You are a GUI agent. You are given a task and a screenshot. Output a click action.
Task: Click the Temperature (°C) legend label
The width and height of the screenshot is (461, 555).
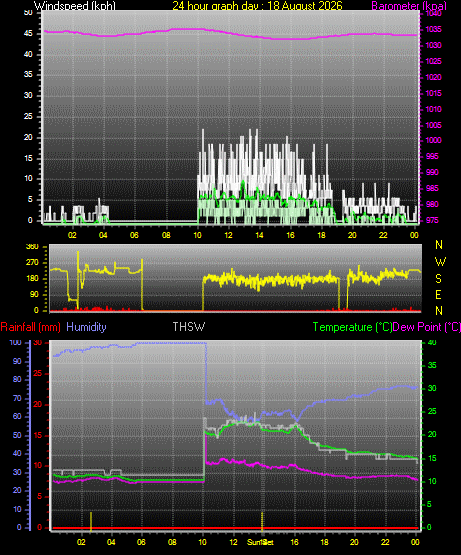point(352,327)
